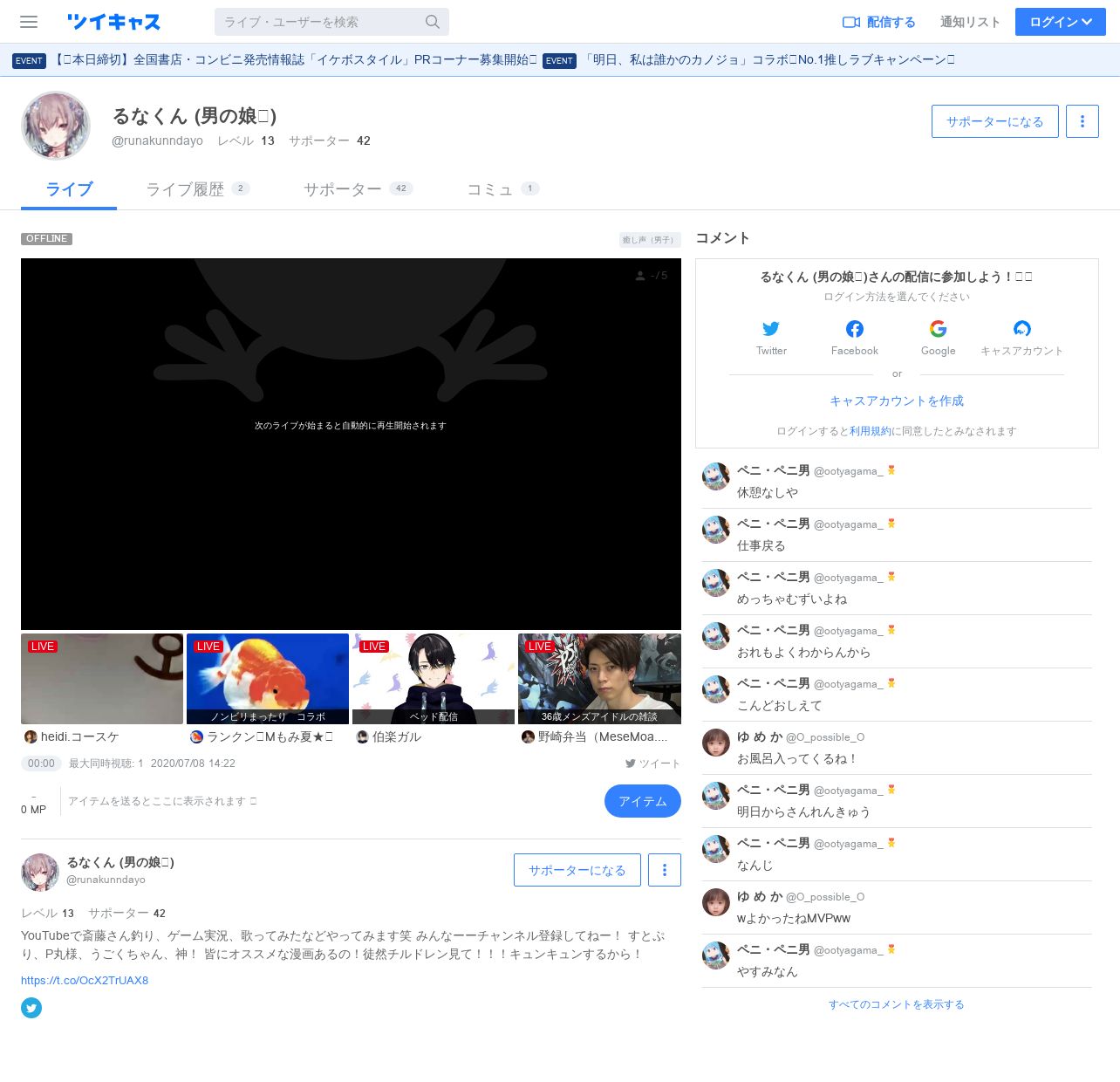The image size is (1120, 1082).
Task: Open 36歳メンズアイドルの雑談 thumbnail
Action: 599,679
